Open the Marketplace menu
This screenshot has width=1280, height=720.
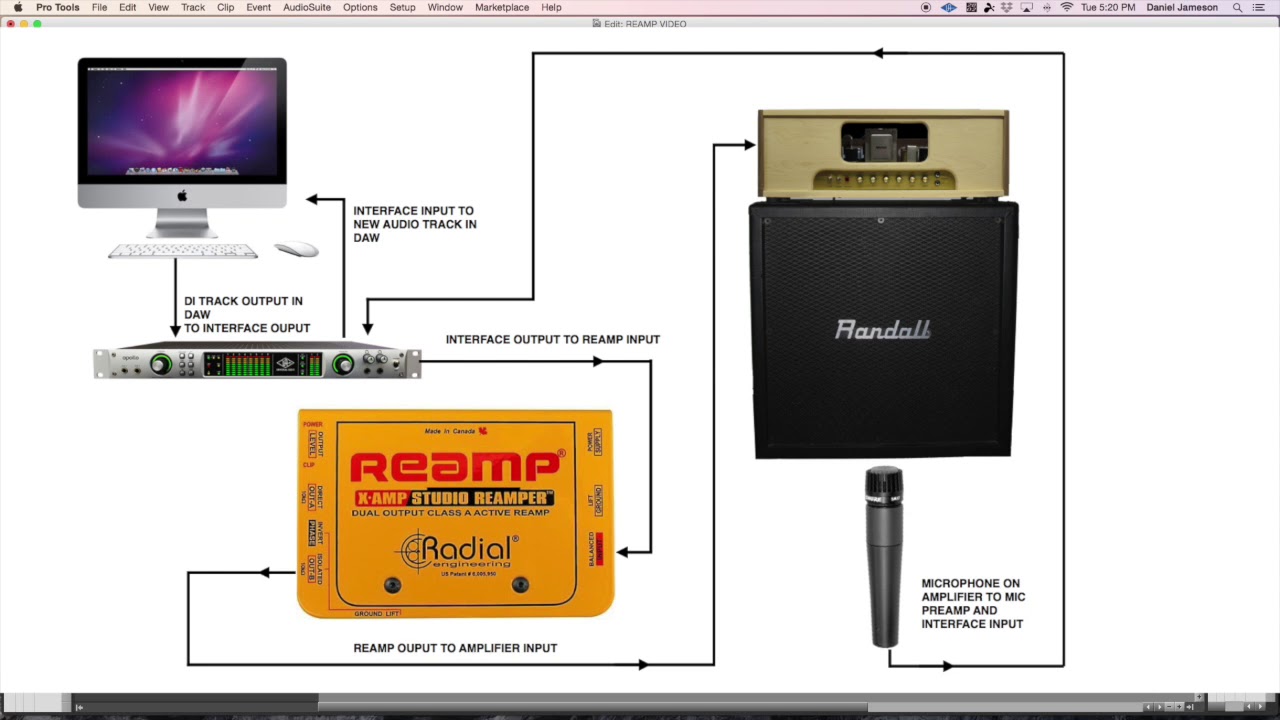pyautogui.click(x=502, y=7)
